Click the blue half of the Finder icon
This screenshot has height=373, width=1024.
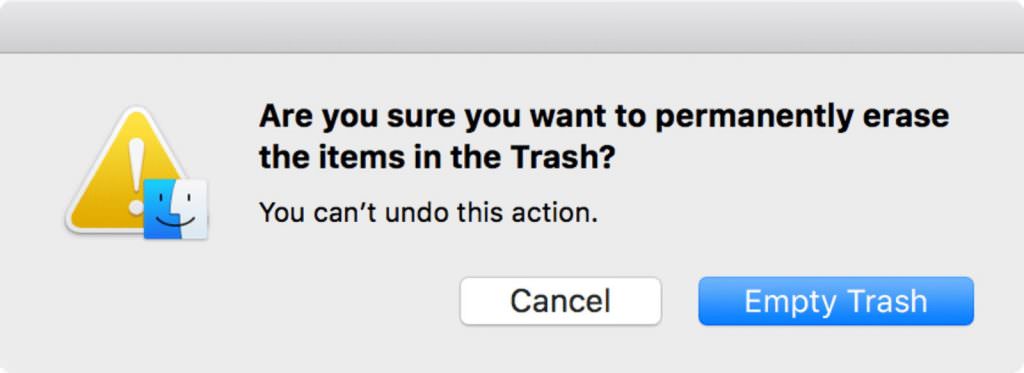[160, 209]
